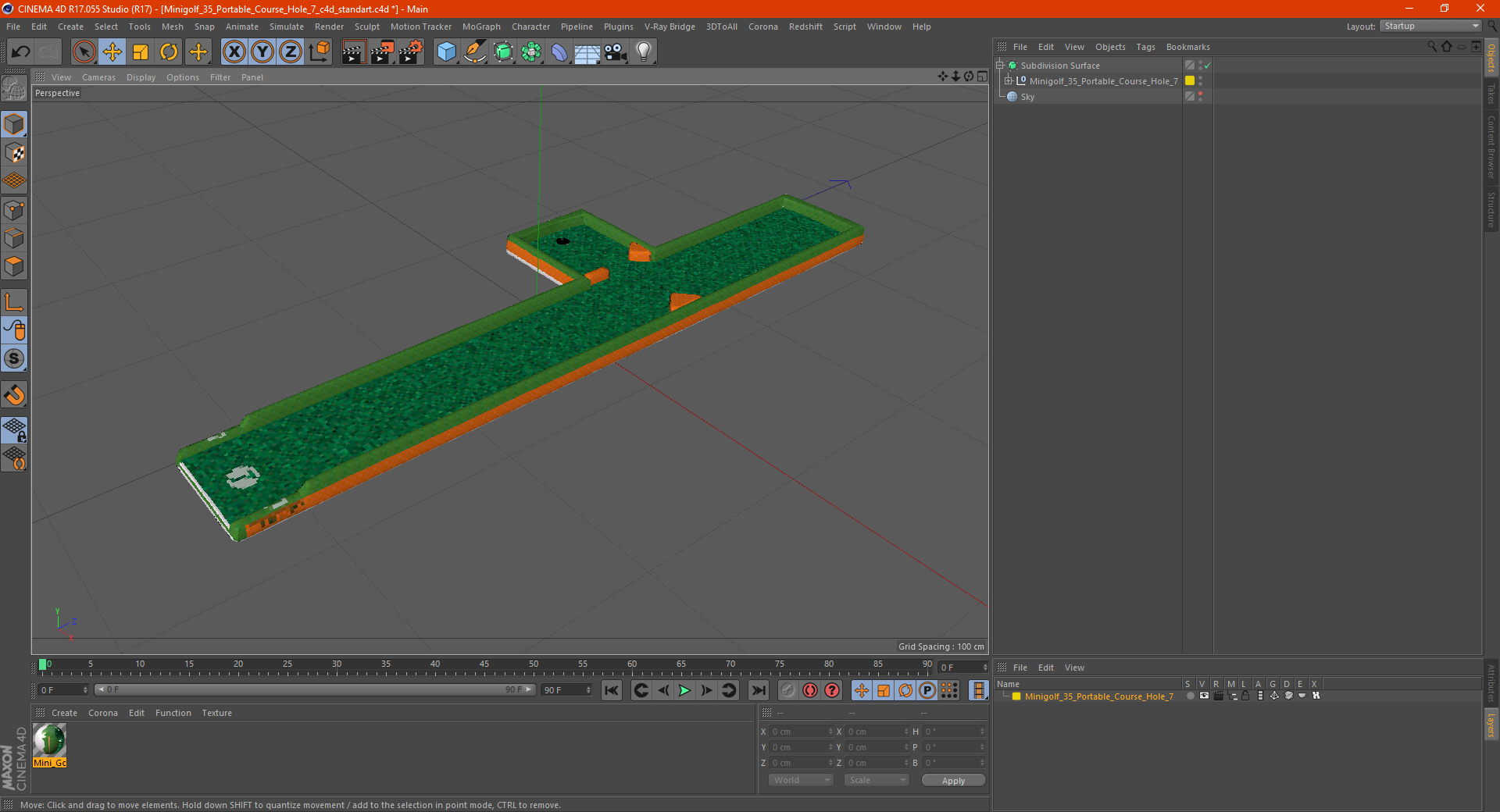Add a Cube primitive object

coord(446,52)
